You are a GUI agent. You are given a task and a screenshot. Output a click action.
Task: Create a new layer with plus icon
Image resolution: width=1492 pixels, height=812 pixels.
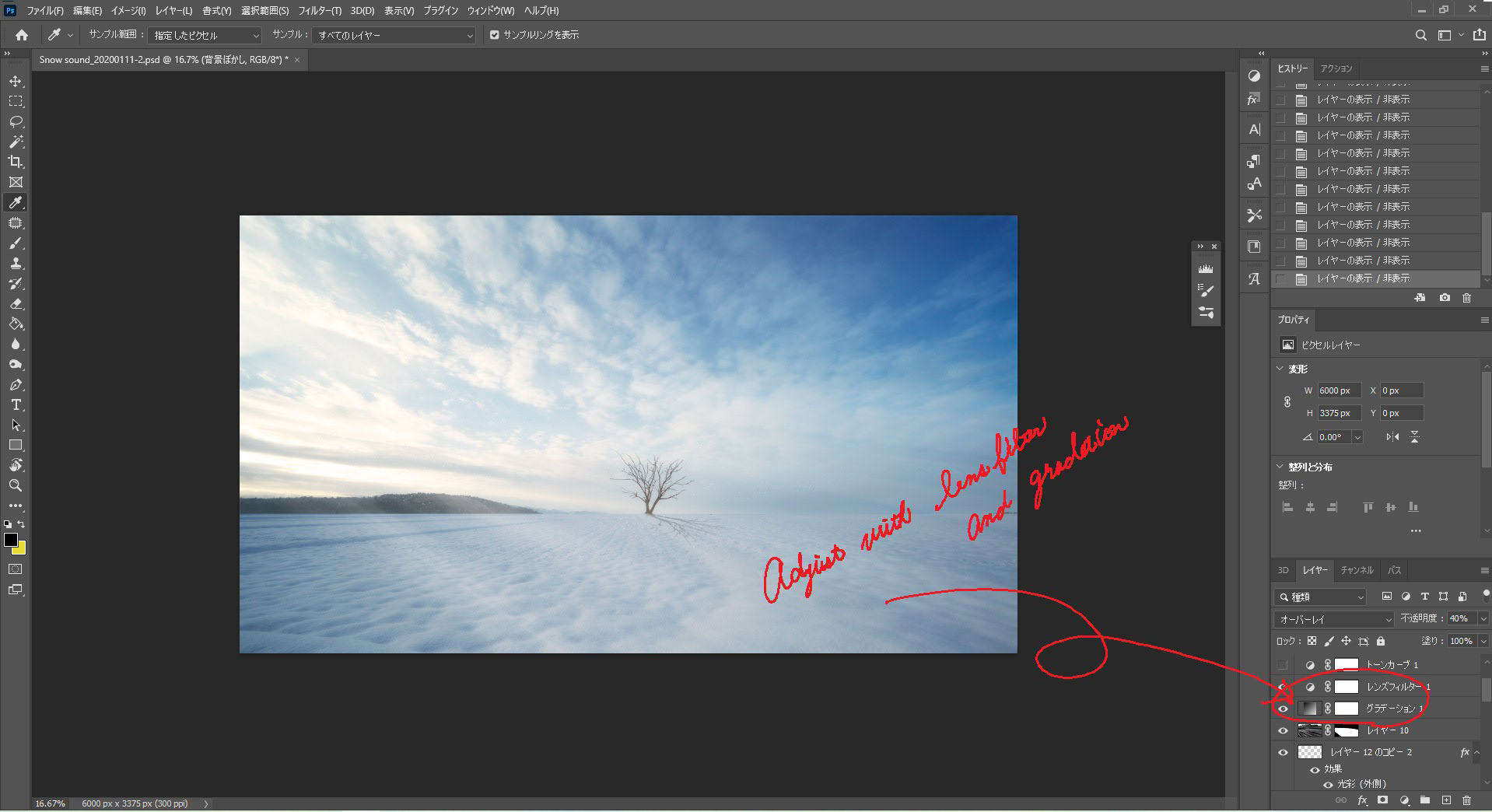click(x=1446, y=800)
